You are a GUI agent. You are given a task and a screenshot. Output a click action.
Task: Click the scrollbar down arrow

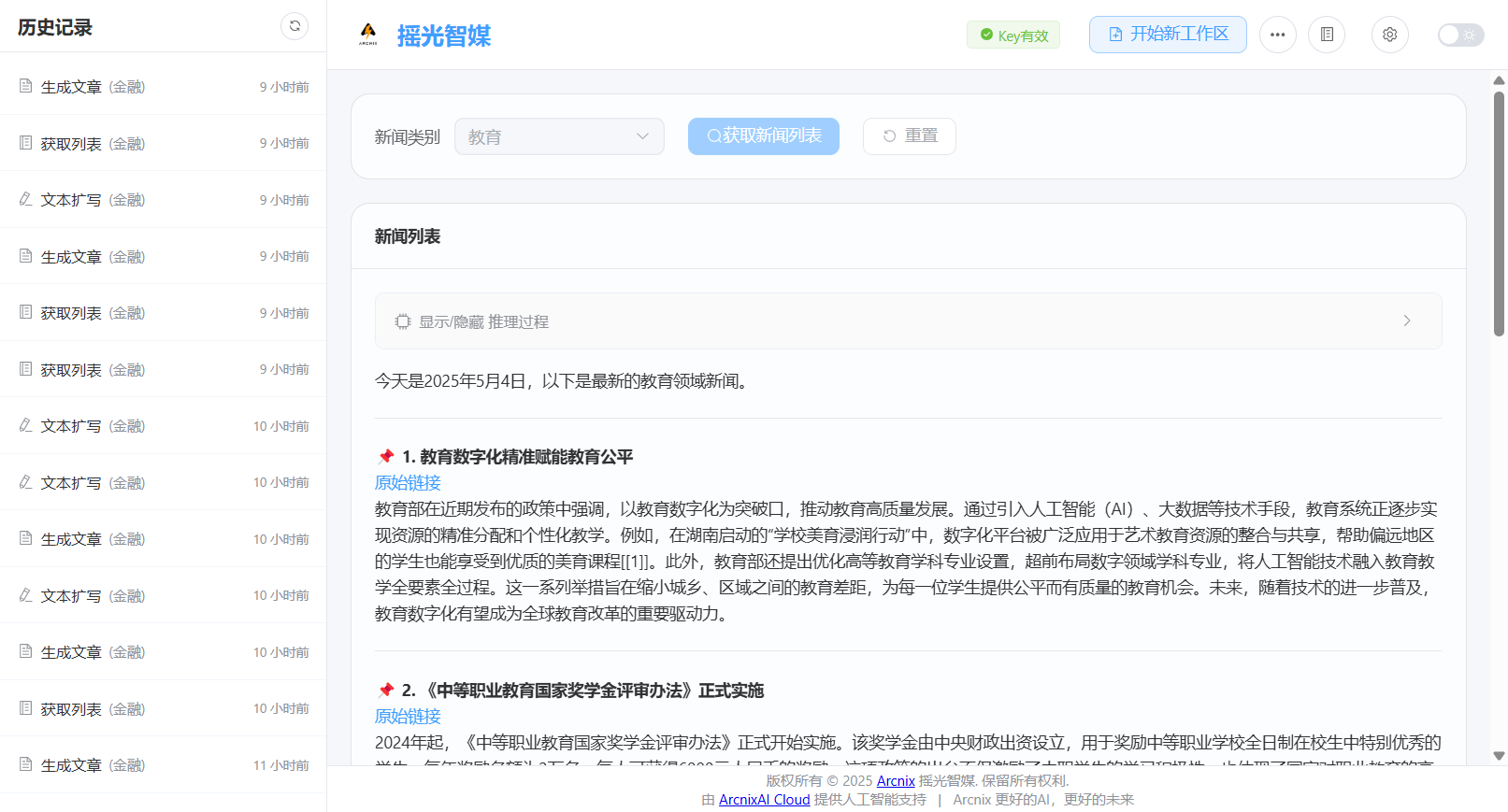pyautogui.click(x=1499, y=756)
